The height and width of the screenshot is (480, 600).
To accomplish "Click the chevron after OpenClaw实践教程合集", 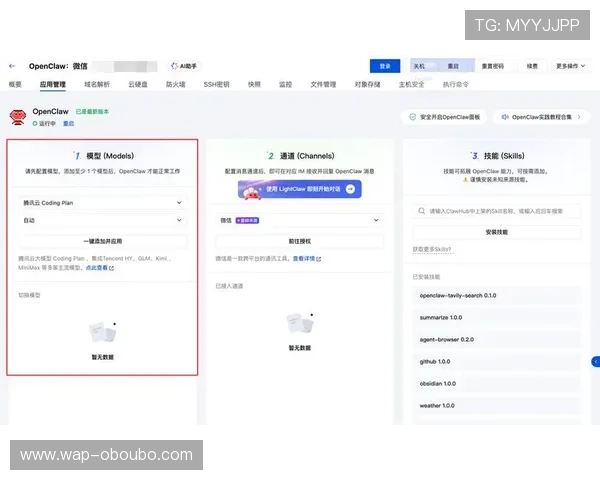I will 579,117.
